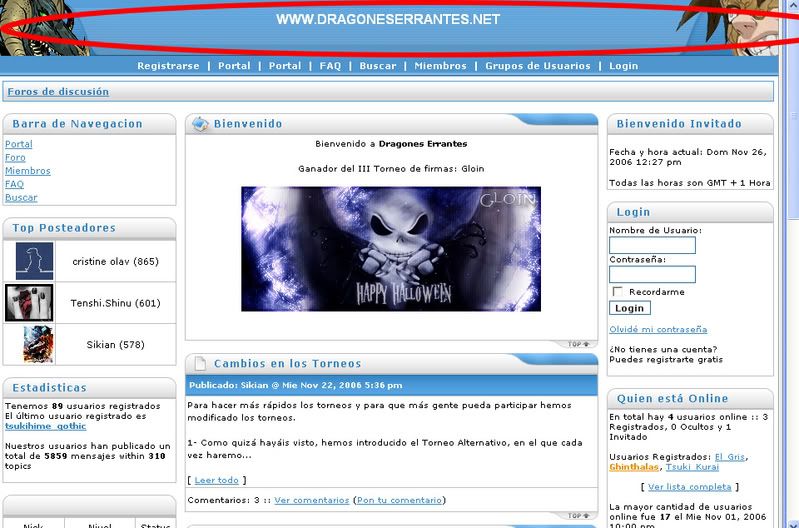This screenshot has height=528, width=799.
Task: Click the vertical scrollbar on the right edge
Action: (793, 264)
